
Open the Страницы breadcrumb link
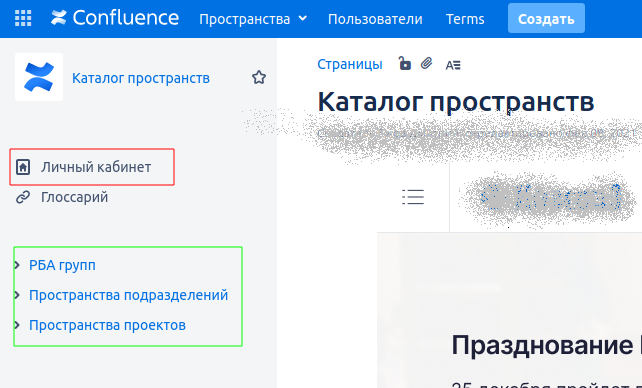tap(350, 64)
